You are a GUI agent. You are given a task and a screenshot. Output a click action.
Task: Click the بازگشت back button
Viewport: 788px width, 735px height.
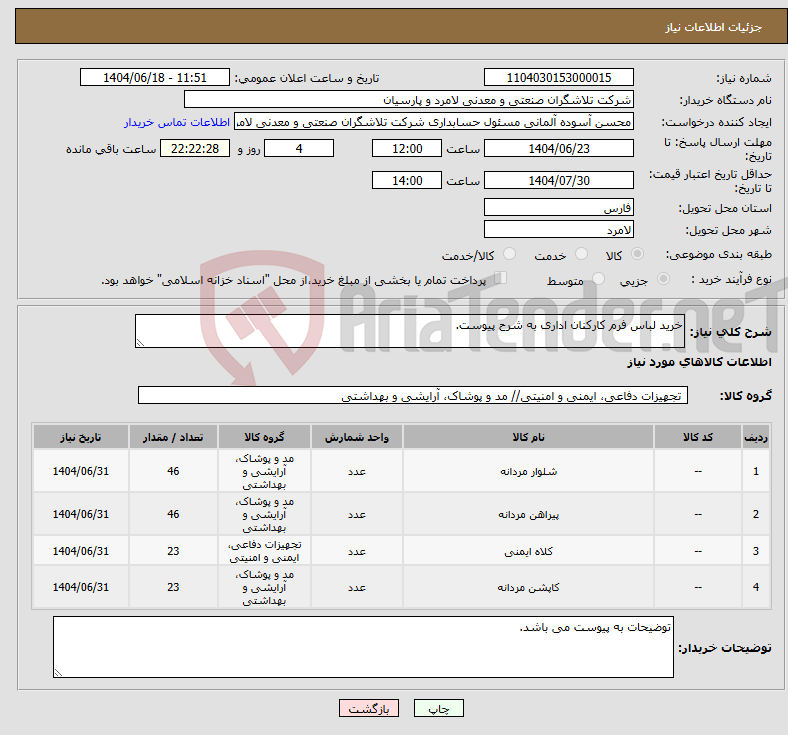(368, 708)
